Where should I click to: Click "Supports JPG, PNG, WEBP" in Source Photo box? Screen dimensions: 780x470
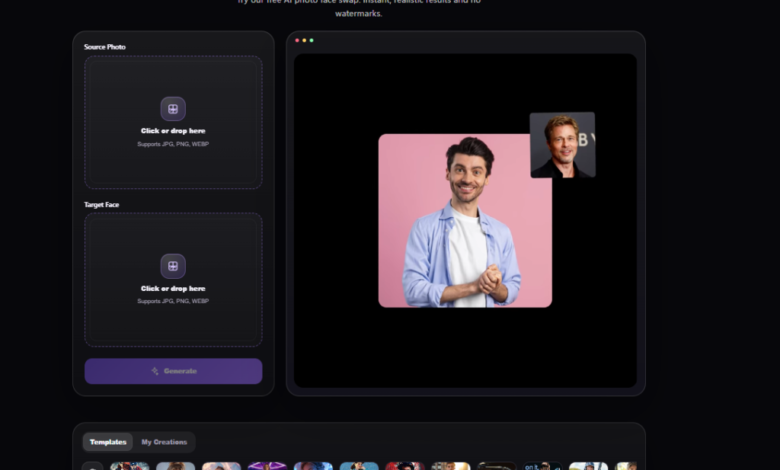pos(173,144)
